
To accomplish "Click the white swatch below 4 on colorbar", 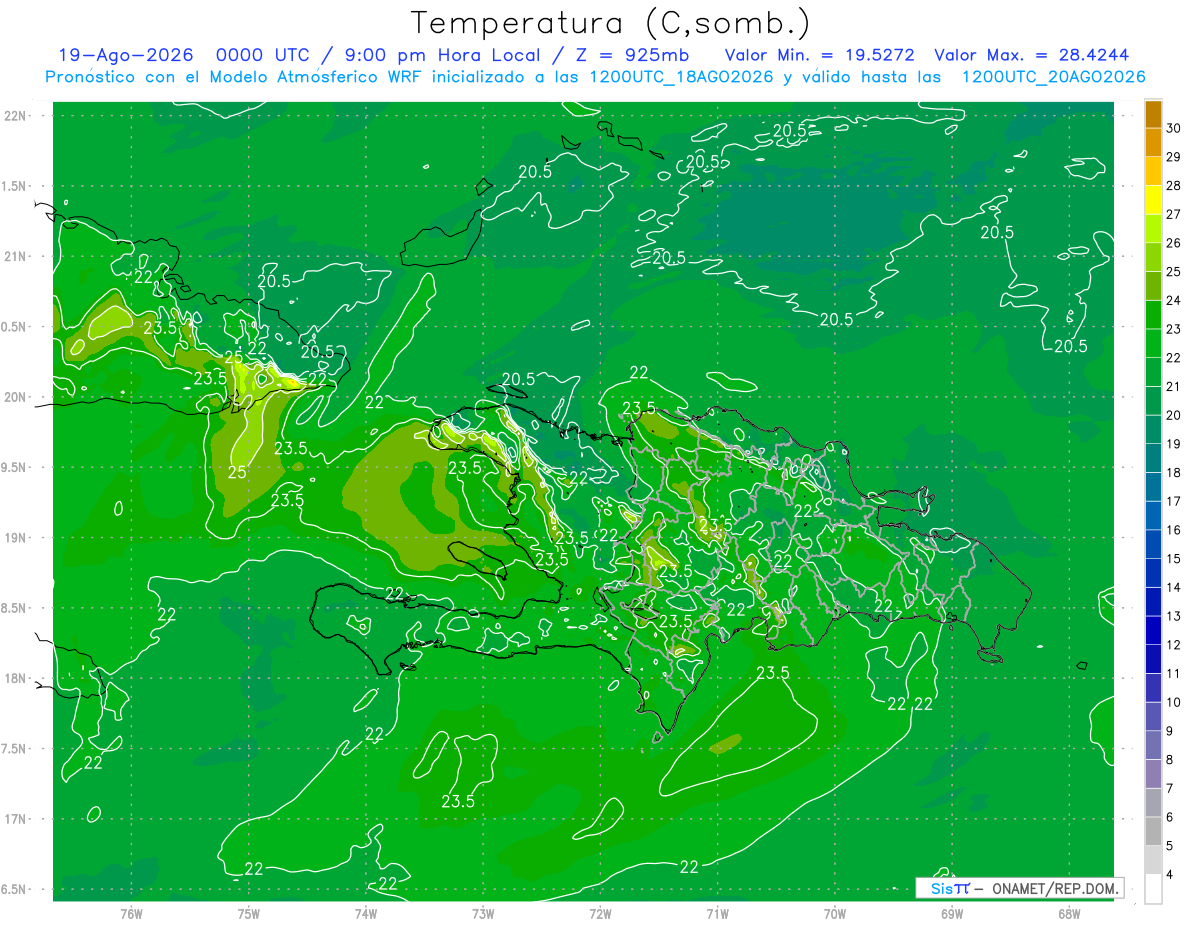I will (1153, 889).
